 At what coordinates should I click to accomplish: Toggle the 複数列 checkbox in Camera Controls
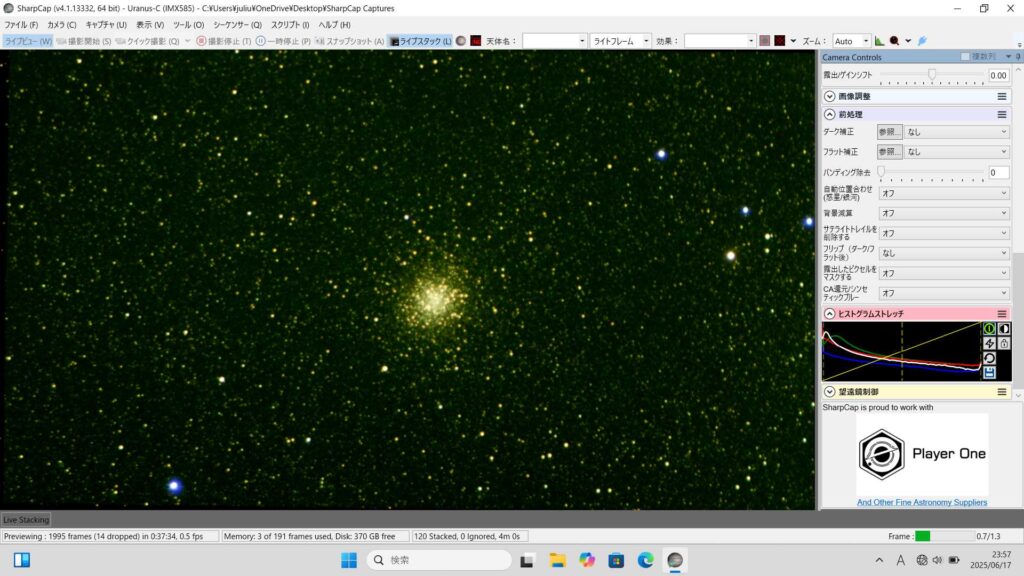(965, 57)
